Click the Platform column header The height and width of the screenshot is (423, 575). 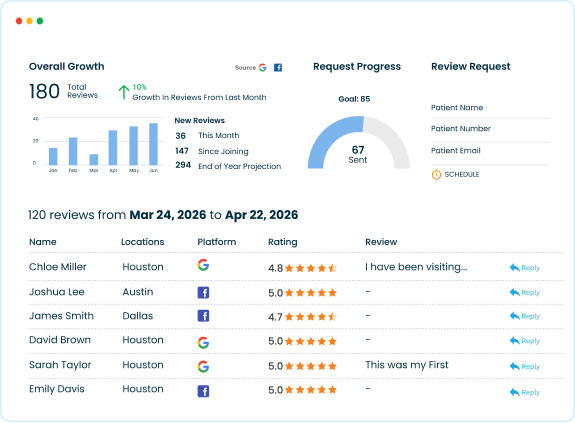tap(217, 242)
